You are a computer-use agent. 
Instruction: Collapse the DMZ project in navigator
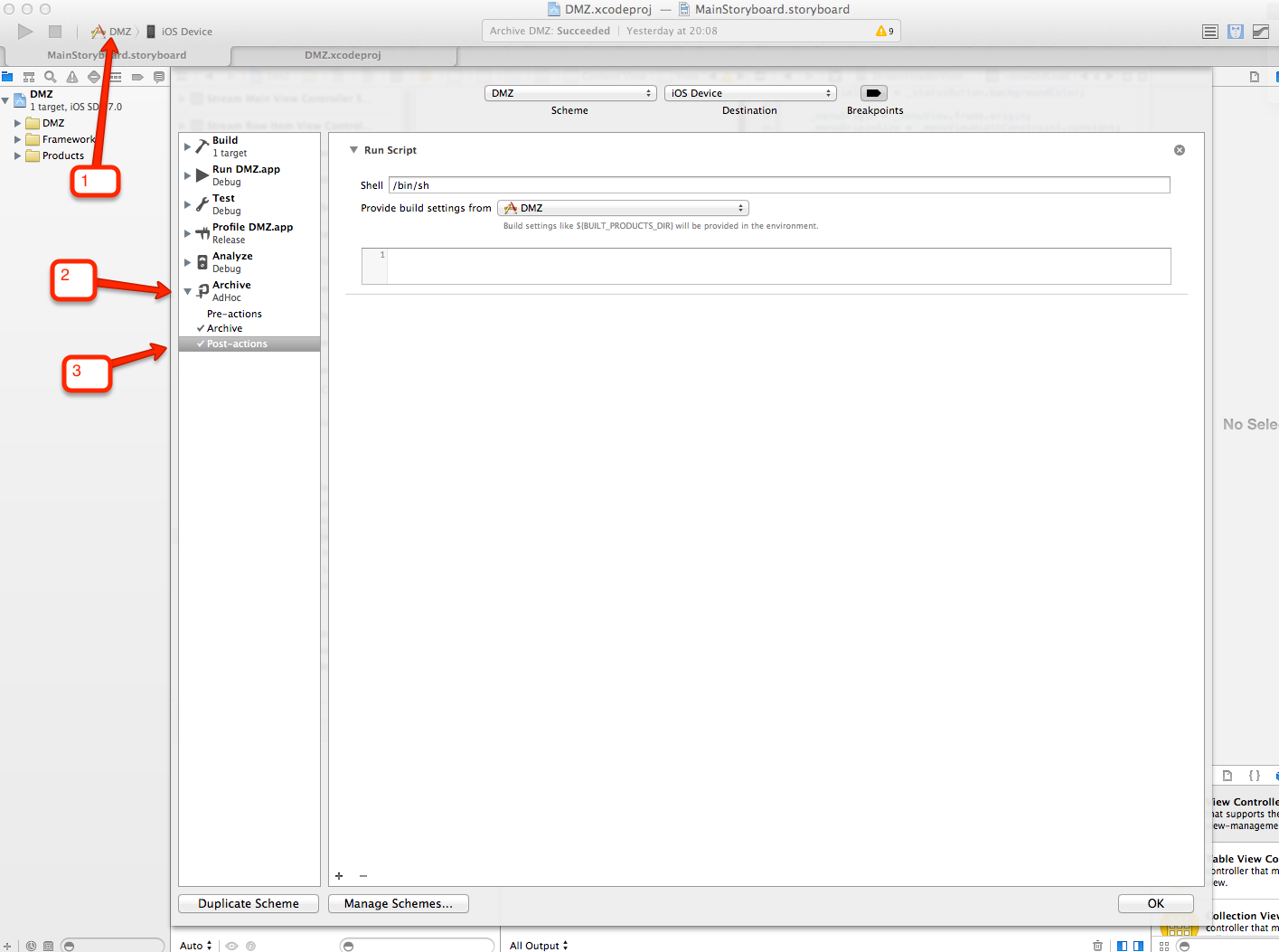click(5, 100)
